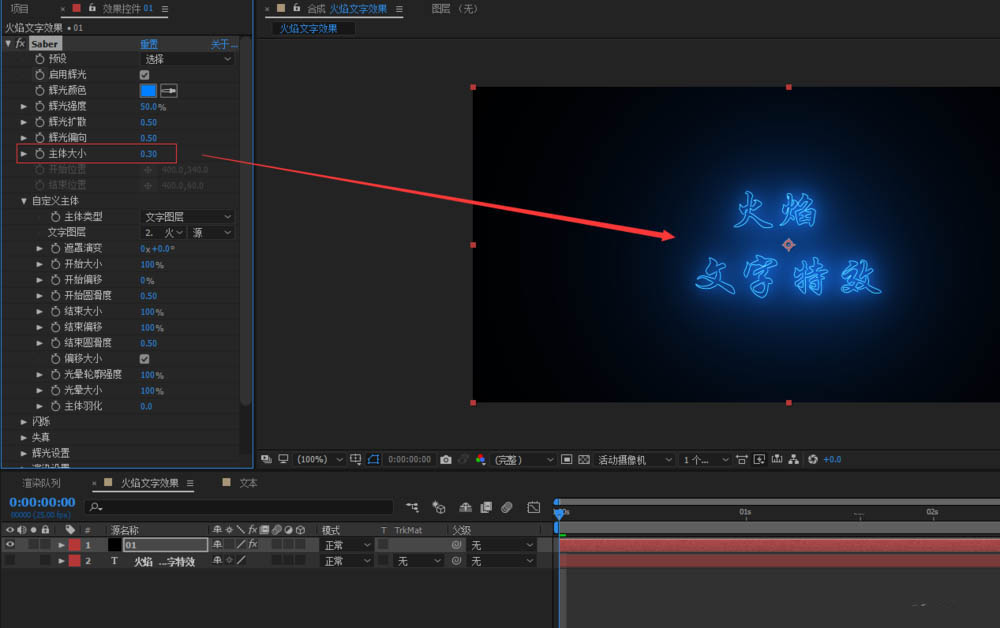Toggle the quality switch for 火焰 text layer
Viewport: 1000px width, 628px height.
click(241, 560)
